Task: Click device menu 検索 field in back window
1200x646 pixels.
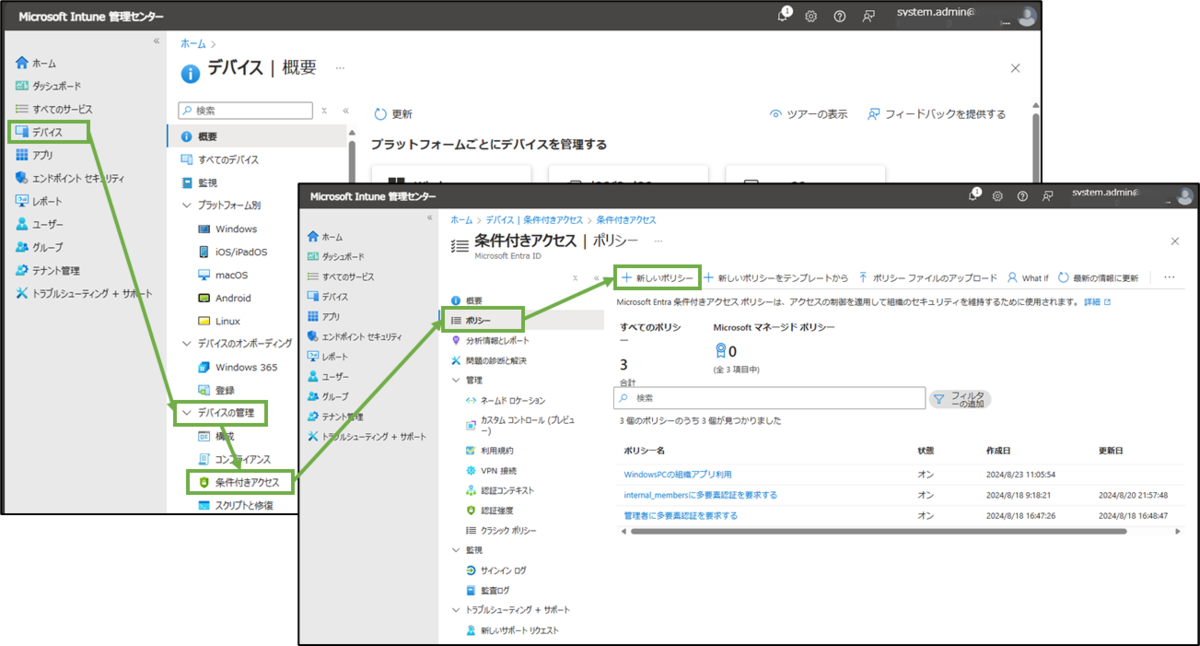Action: click(245, 111)
